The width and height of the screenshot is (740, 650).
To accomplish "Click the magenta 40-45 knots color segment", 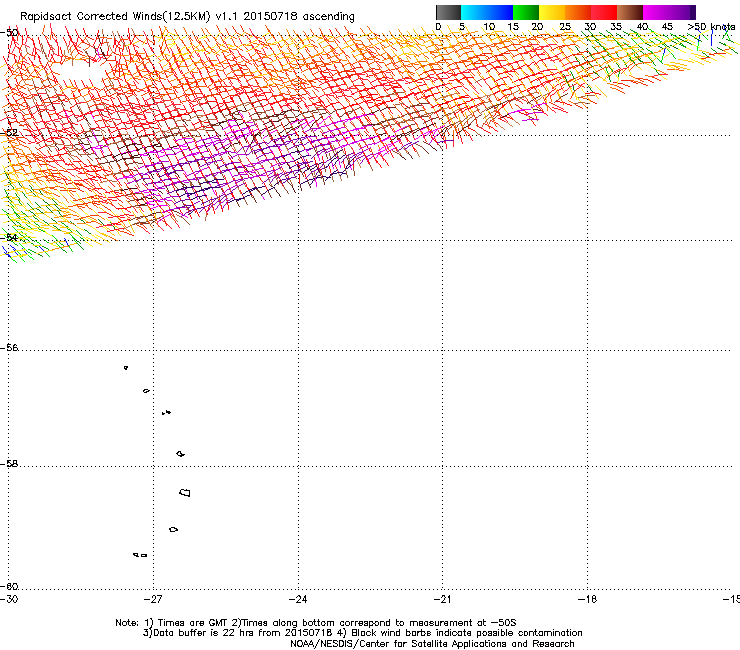I will [656, 12].
